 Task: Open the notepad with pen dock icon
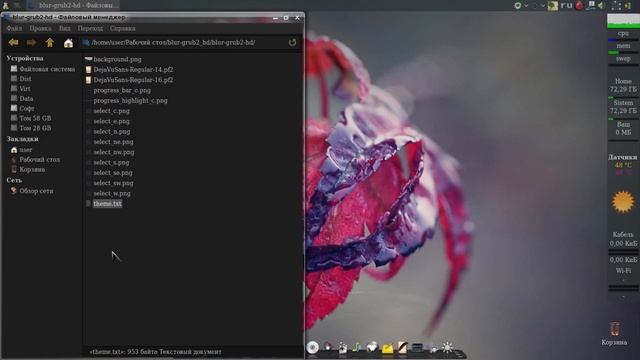pos(402,347)
